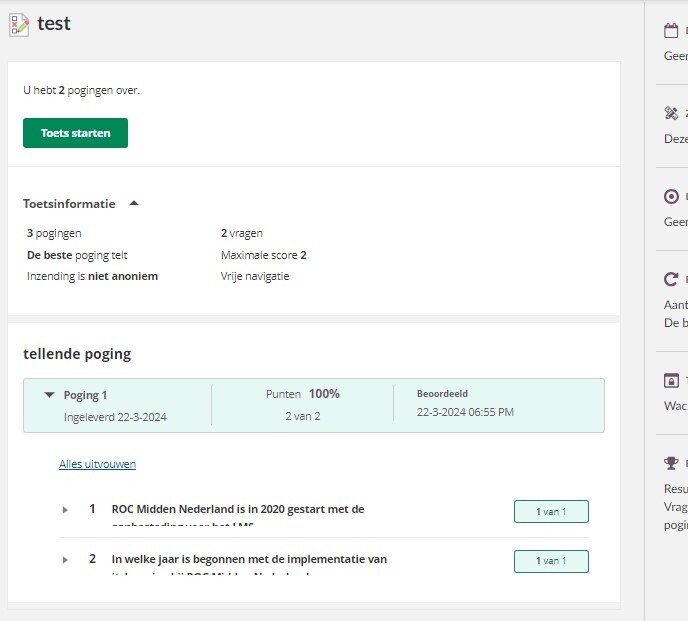This screenshot has height=621, width=688.
Task: Click the test quiz icon beside the title
Action: (x=19, y=25)
